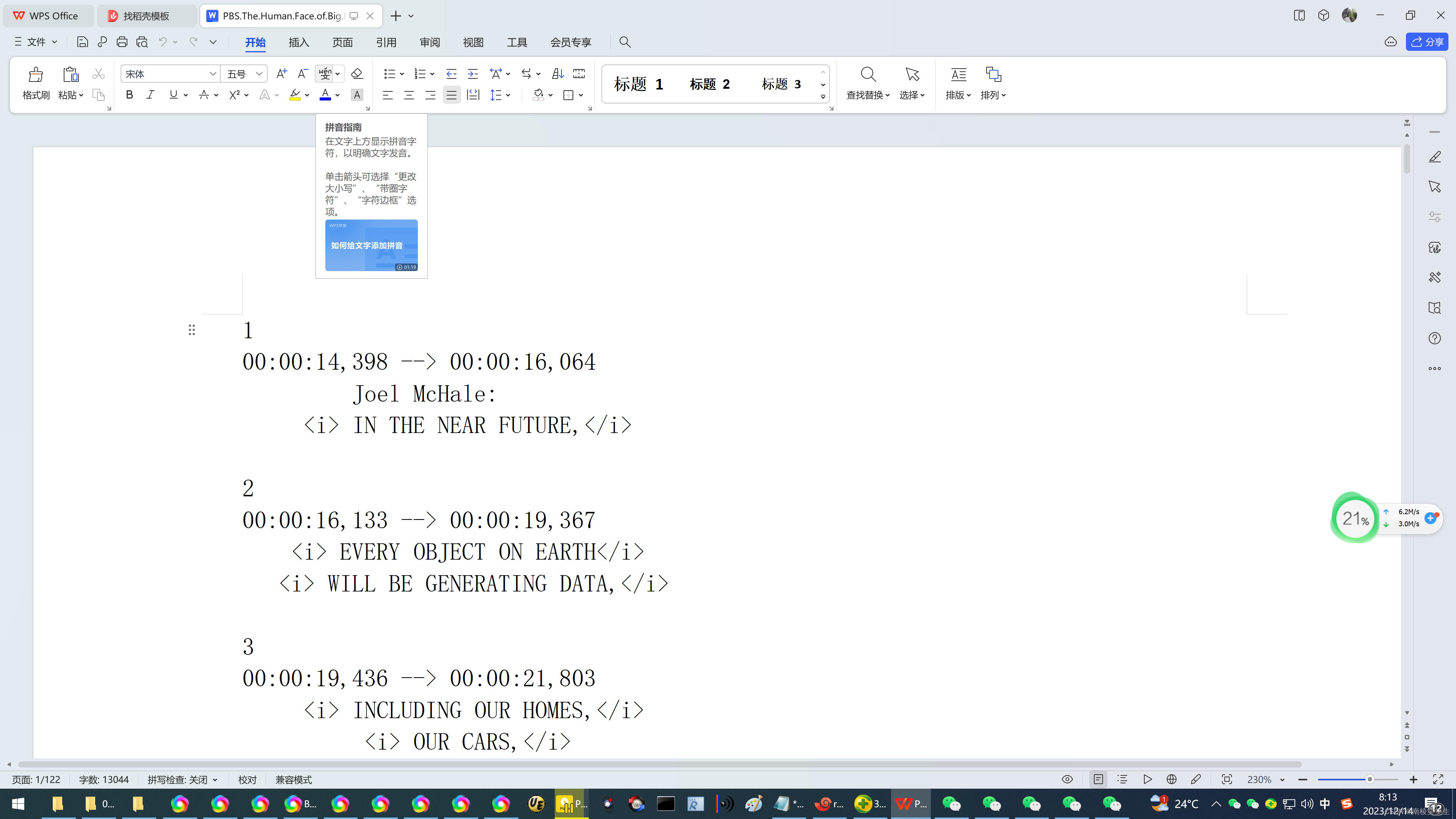Viewport: 1456px width, 819px height.
Task: Click the increase font size icon
Action: pos(281,74)
